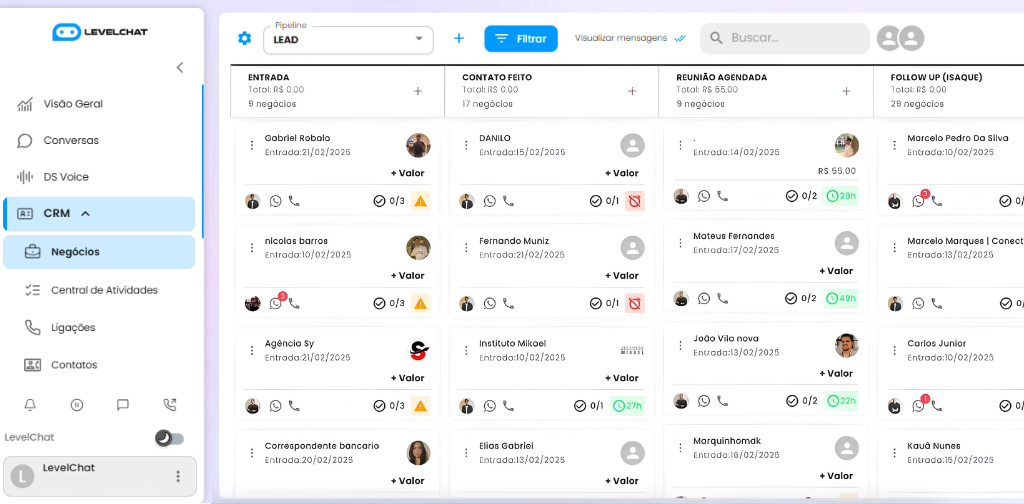
Task: Click + Valor on nicolas barros card
Action: click(x=407, y=276)
